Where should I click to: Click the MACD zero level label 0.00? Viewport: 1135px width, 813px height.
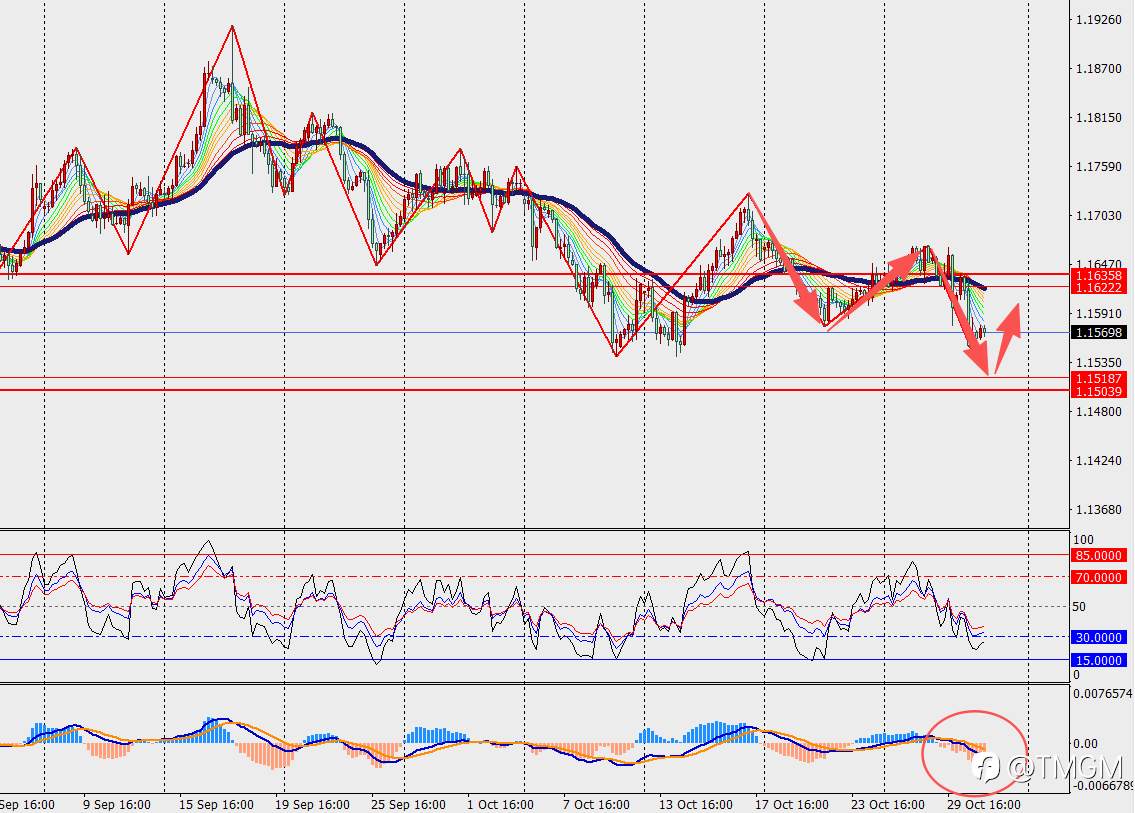click(x=1086, y=744)
